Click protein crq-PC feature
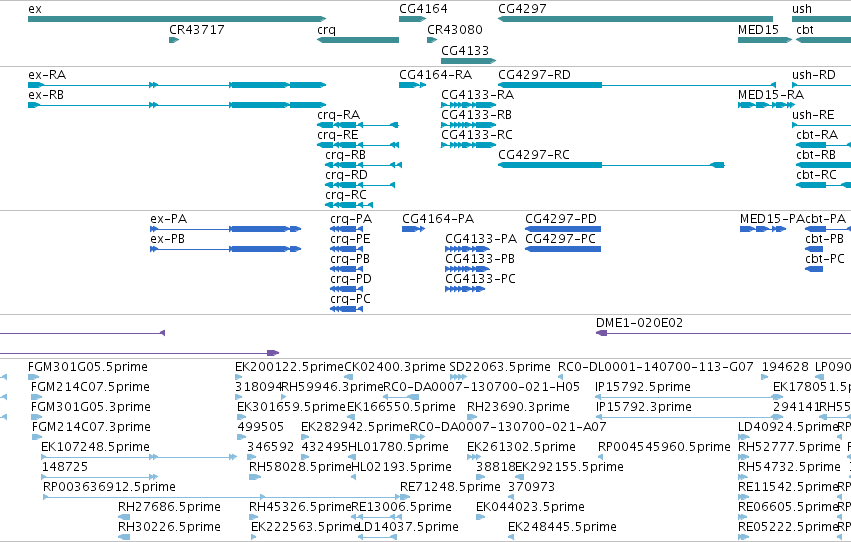851x542 pixels. [x=346, y=309]
